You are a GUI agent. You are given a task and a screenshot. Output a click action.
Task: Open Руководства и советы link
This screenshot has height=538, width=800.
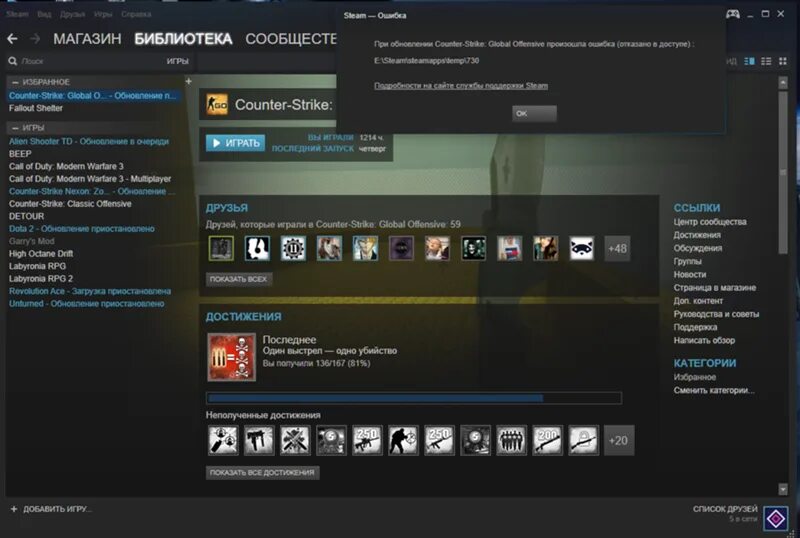[716, 314]
